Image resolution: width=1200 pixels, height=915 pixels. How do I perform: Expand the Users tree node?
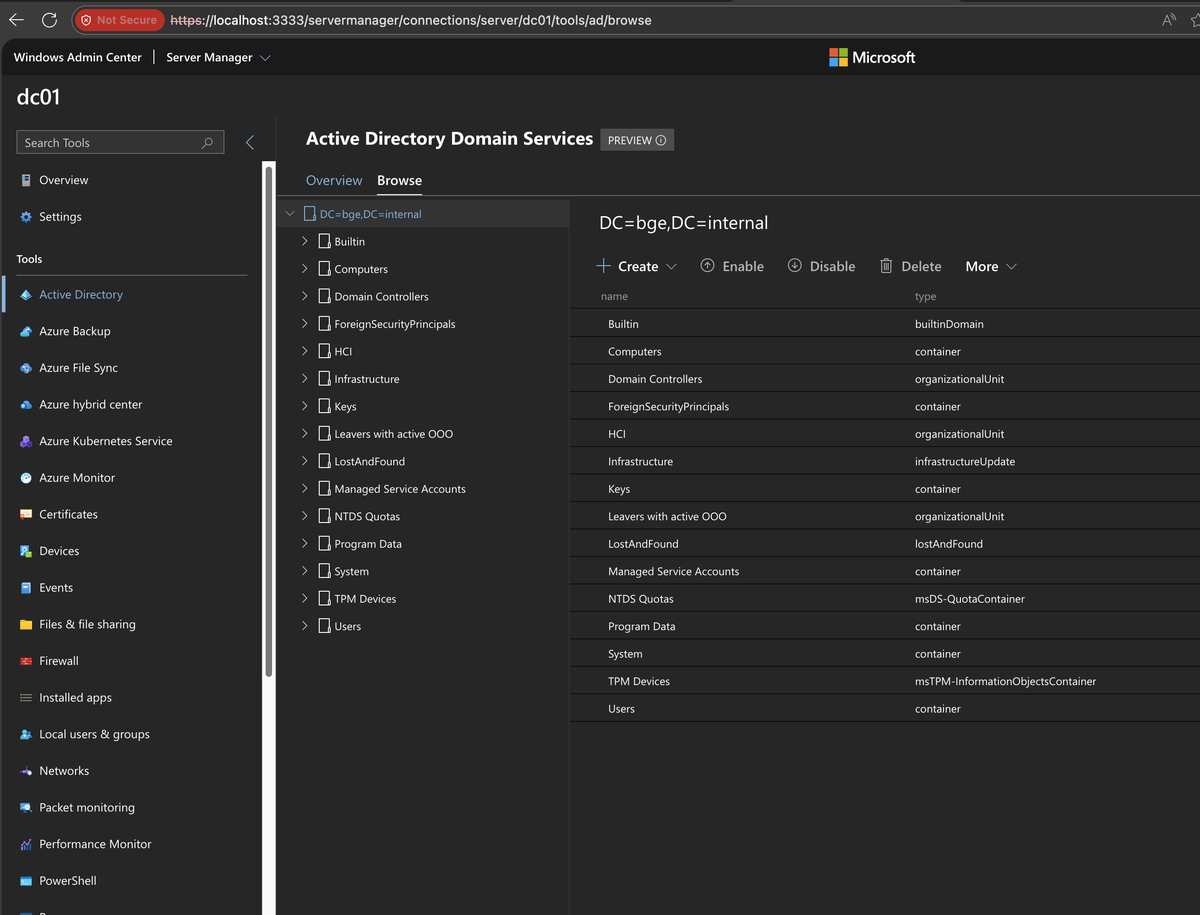tap(305, 627)
